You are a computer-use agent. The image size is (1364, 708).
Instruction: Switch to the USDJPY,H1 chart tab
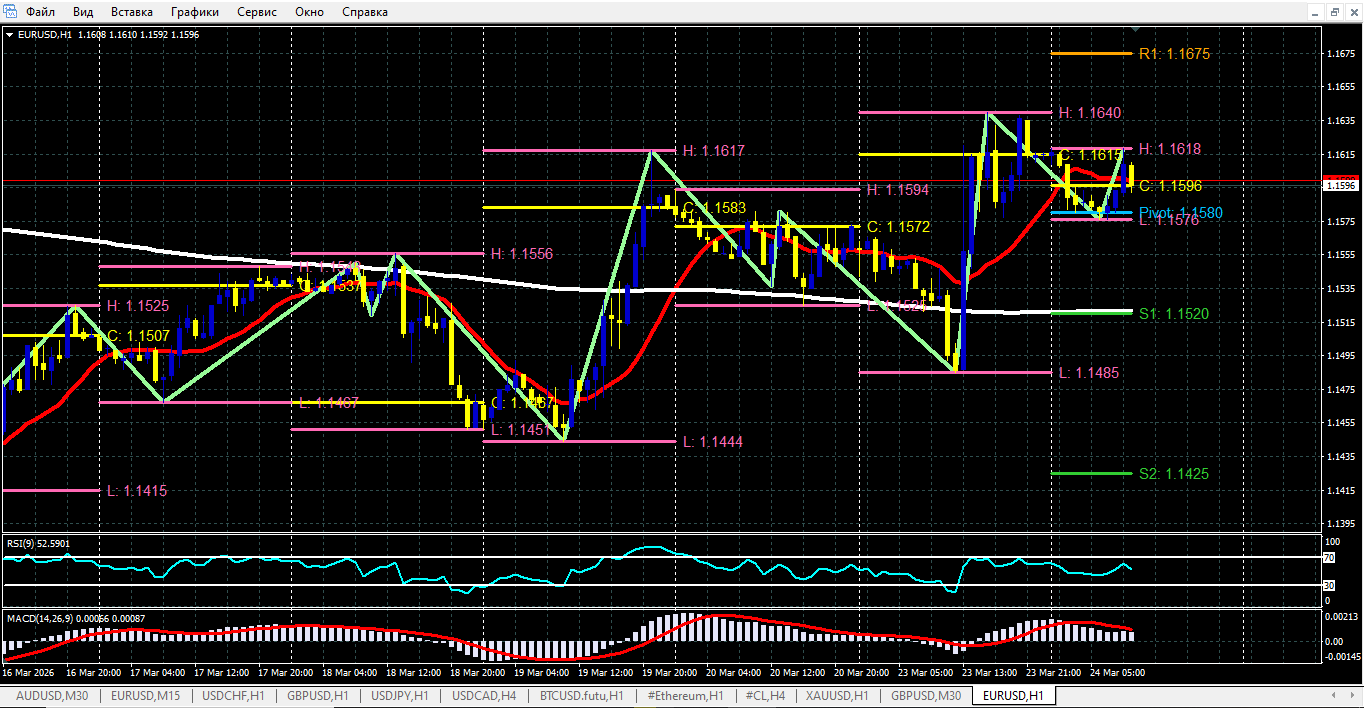click(x=400, y=695)
